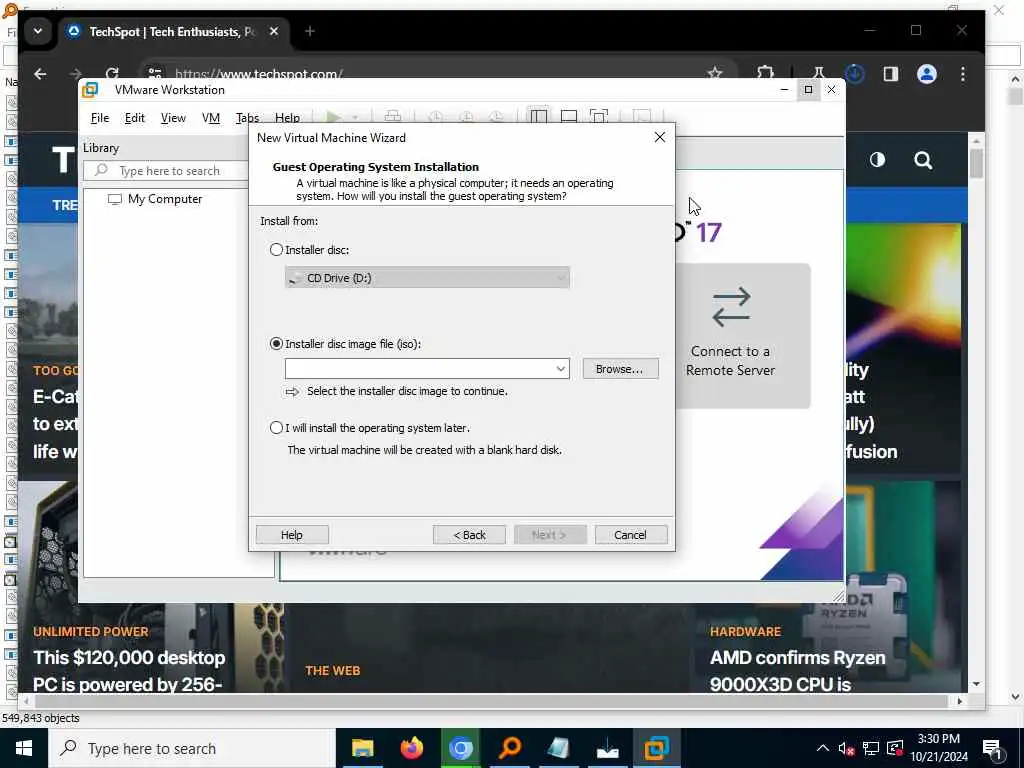1024x768 pixels.
Task: Click the wizard Help button
Action: pyautogui.click(x=292, y=535)
